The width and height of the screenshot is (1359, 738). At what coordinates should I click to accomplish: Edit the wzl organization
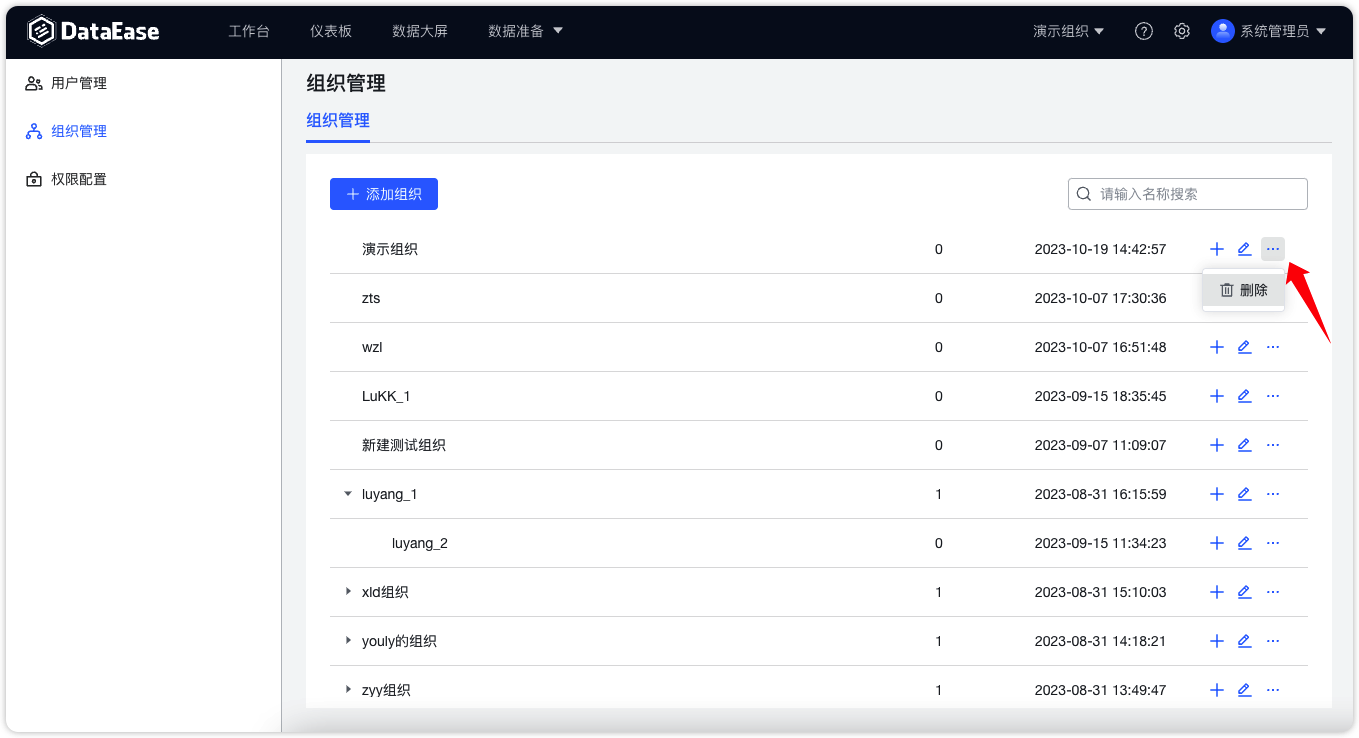click(1244, 347)
